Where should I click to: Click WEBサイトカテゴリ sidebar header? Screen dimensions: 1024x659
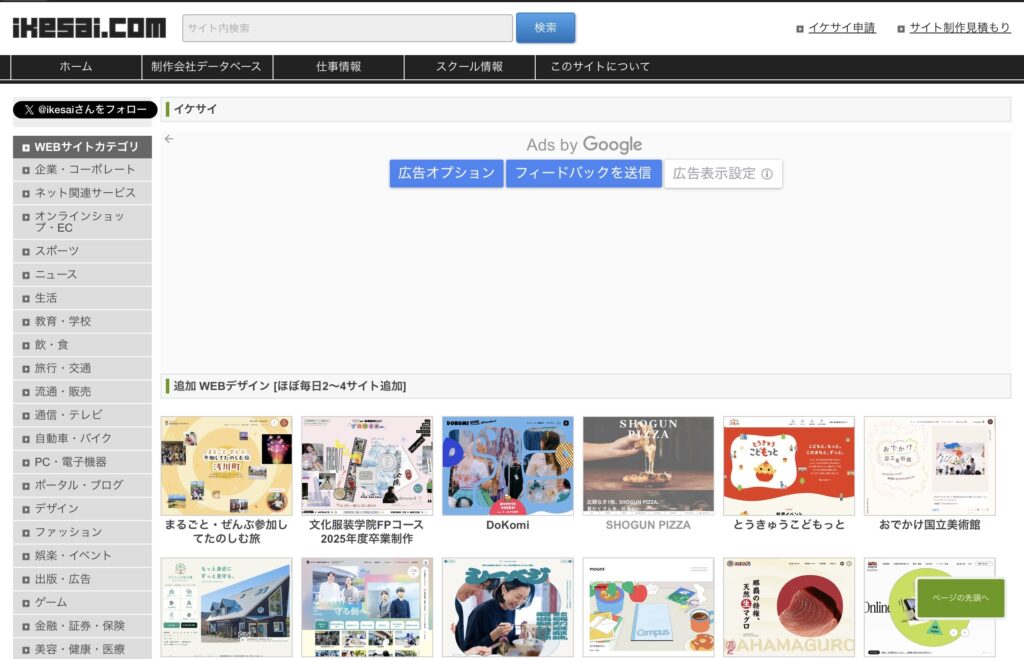coord(82,147)
